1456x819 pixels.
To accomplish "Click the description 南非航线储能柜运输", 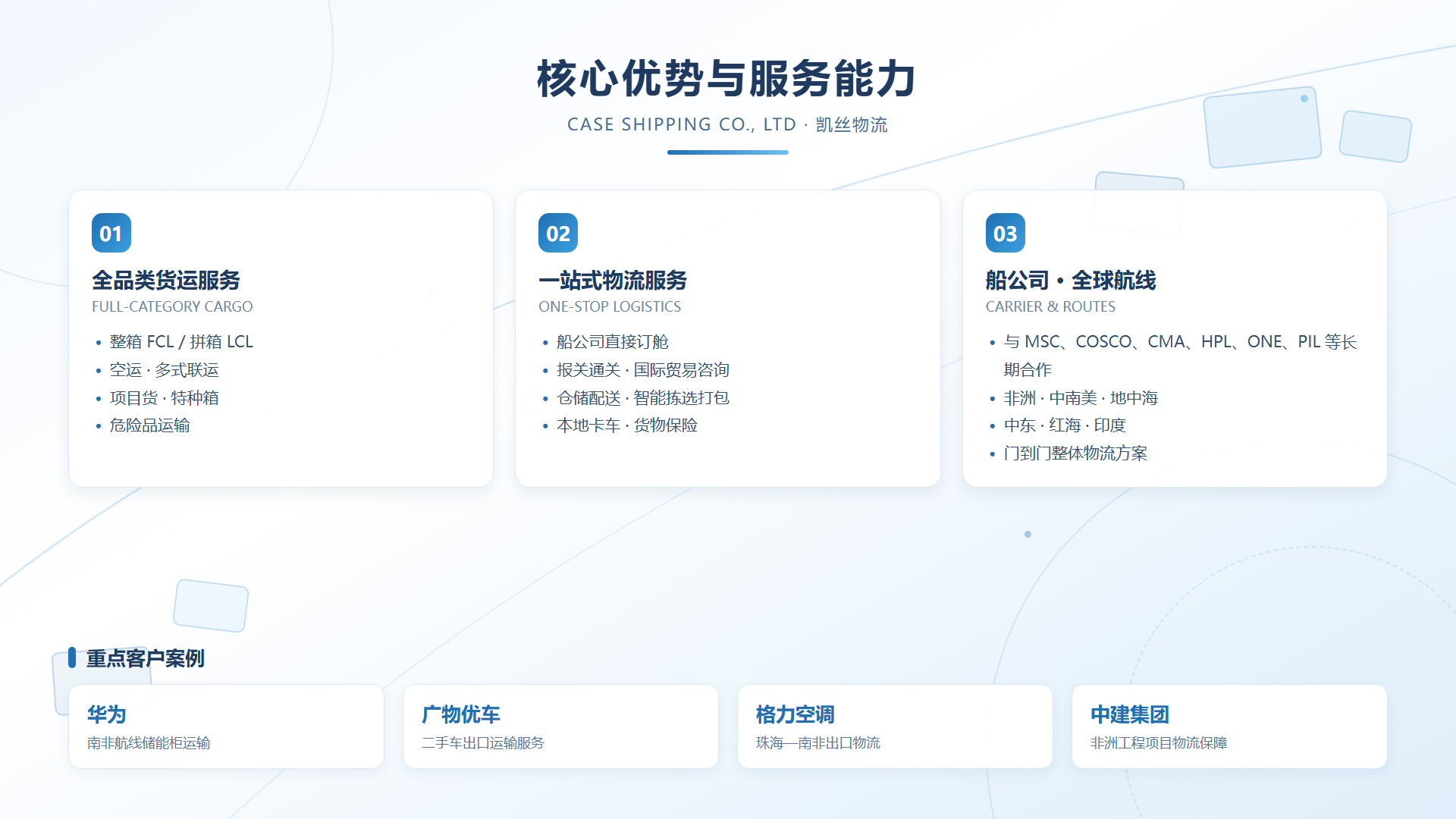I will 149,743.
